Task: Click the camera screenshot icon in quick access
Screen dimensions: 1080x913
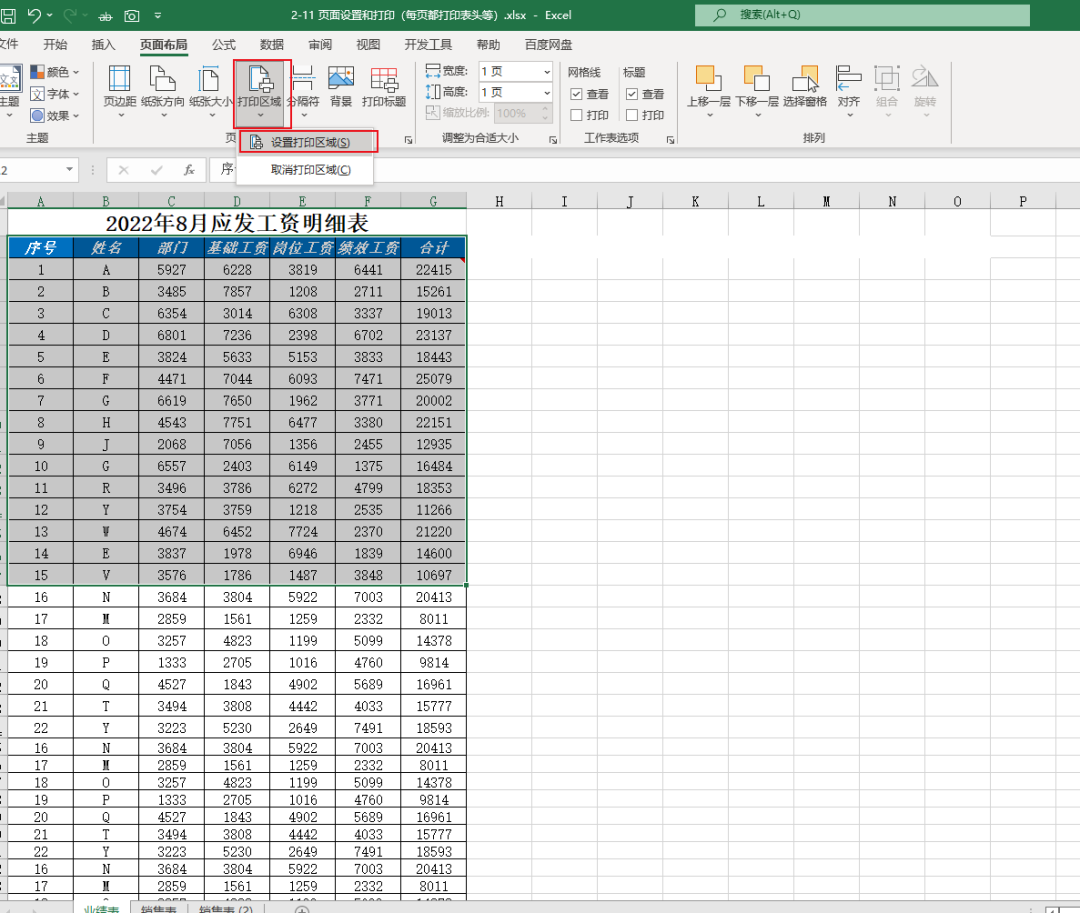Action: tap(132, 15)
